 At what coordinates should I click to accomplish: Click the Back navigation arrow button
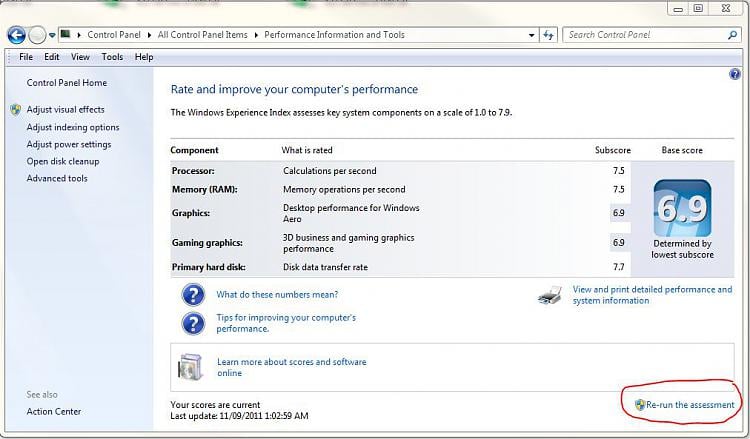point(16,35)
